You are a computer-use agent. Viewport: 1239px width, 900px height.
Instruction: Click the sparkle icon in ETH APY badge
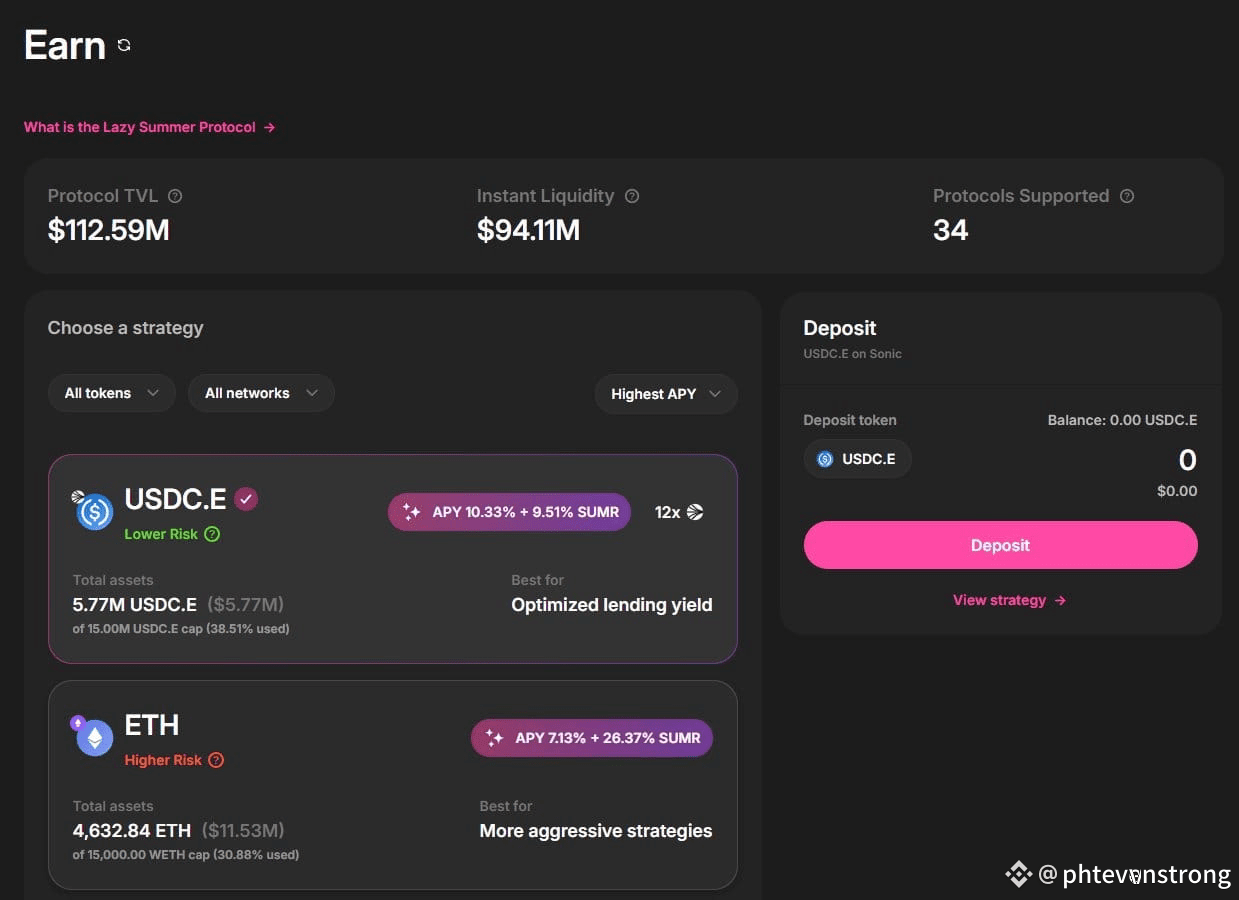494,738
